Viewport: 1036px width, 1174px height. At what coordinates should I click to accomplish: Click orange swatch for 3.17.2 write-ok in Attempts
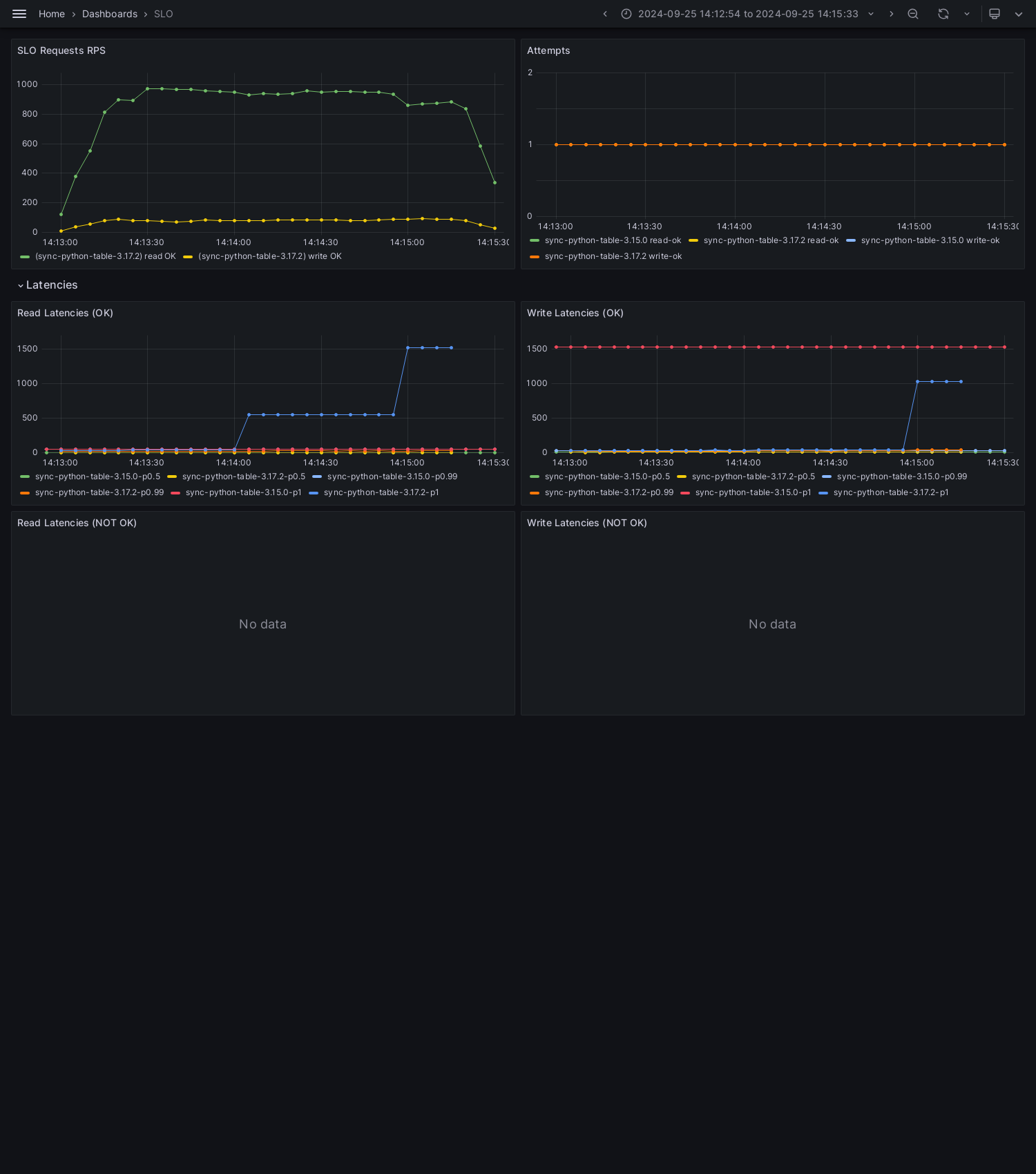[x=535, y=256]
